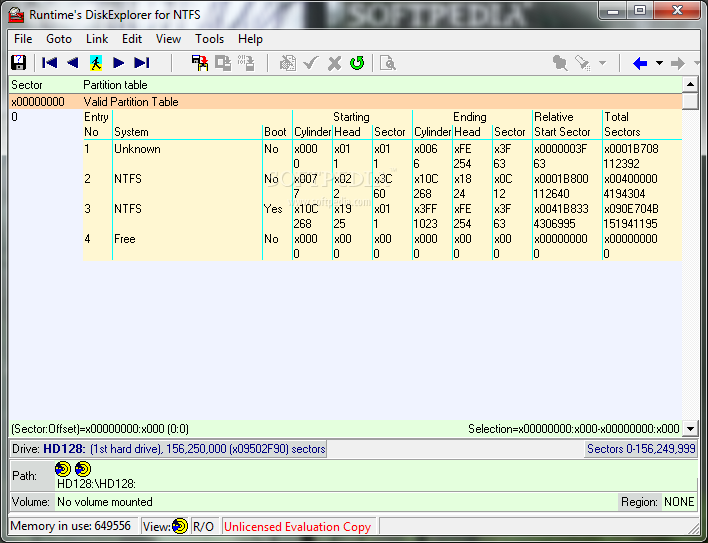Click the blue back arrow
The height and width of the screenshot is (543, 708).
(640, 63)
